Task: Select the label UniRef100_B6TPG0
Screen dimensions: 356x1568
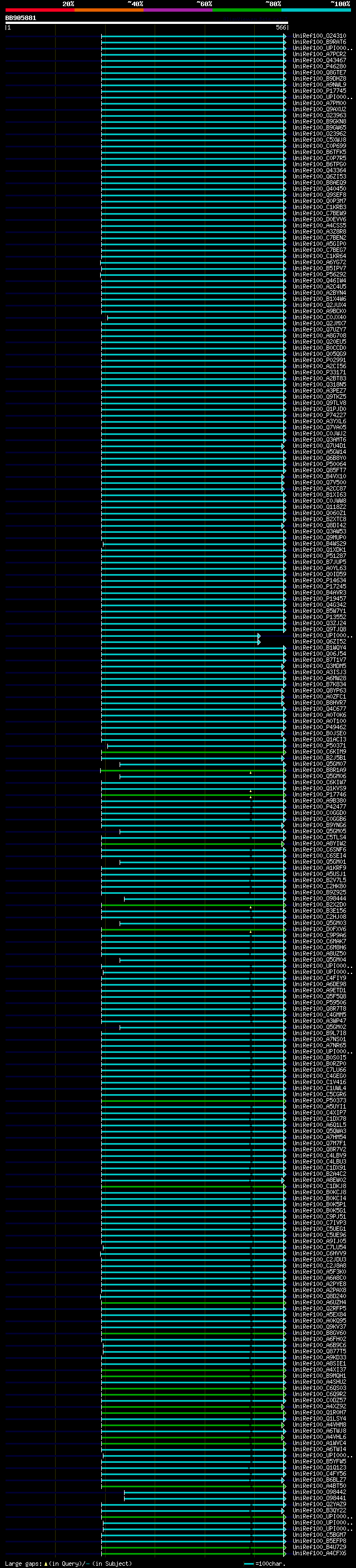Action: tap(319, 164)
